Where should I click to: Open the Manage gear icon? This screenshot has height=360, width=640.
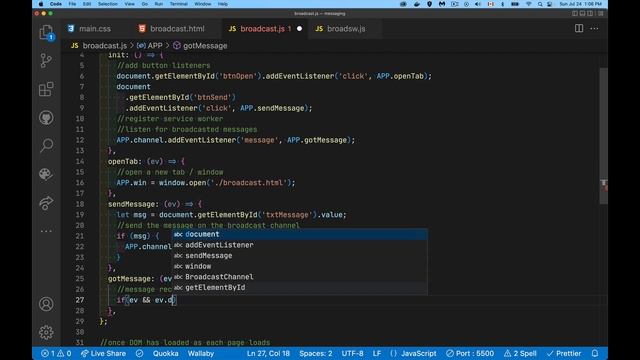coord(46,332)
